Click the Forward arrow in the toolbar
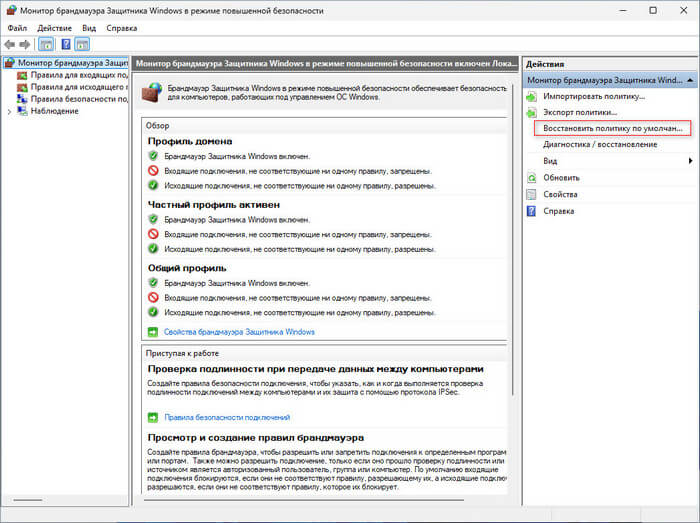This screenshot has height=523, width=700. click(x=25, y=45)
